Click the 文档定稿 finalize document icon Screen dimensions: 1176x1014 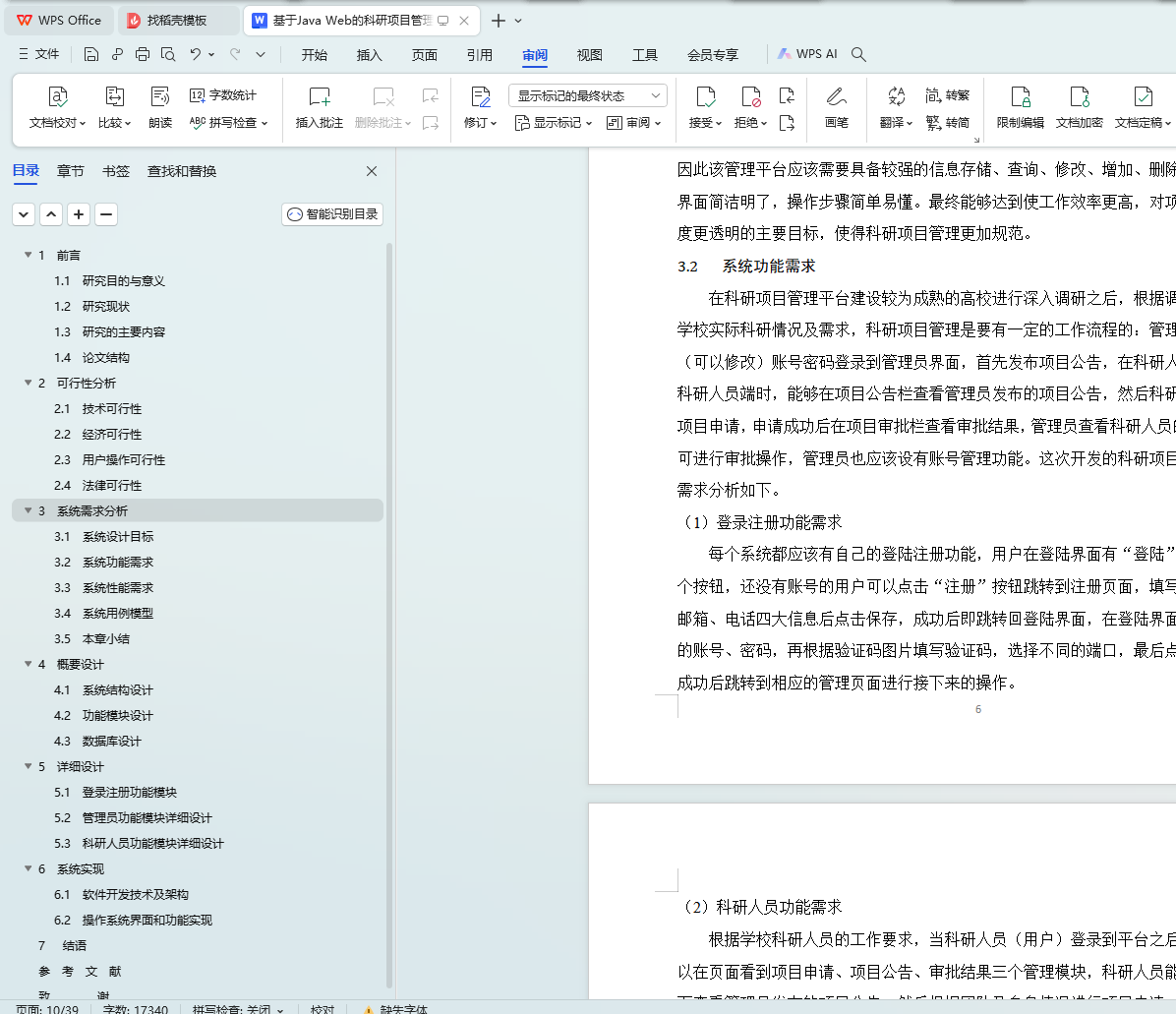pos(1143,96)
